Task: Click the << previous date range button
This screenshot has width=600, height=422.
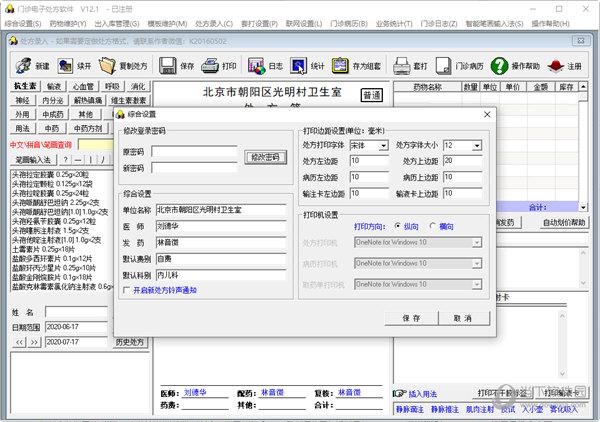Action: click(x=19, y=342)
